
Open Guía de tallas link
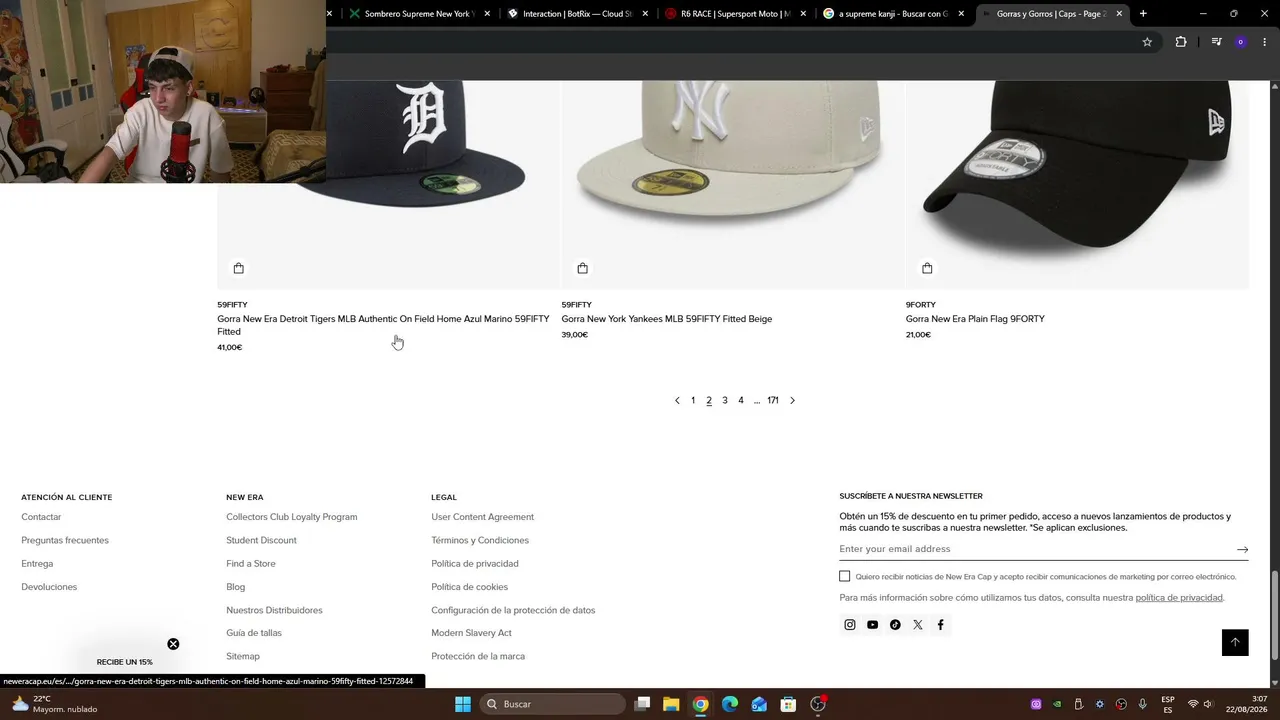point(254,633)
